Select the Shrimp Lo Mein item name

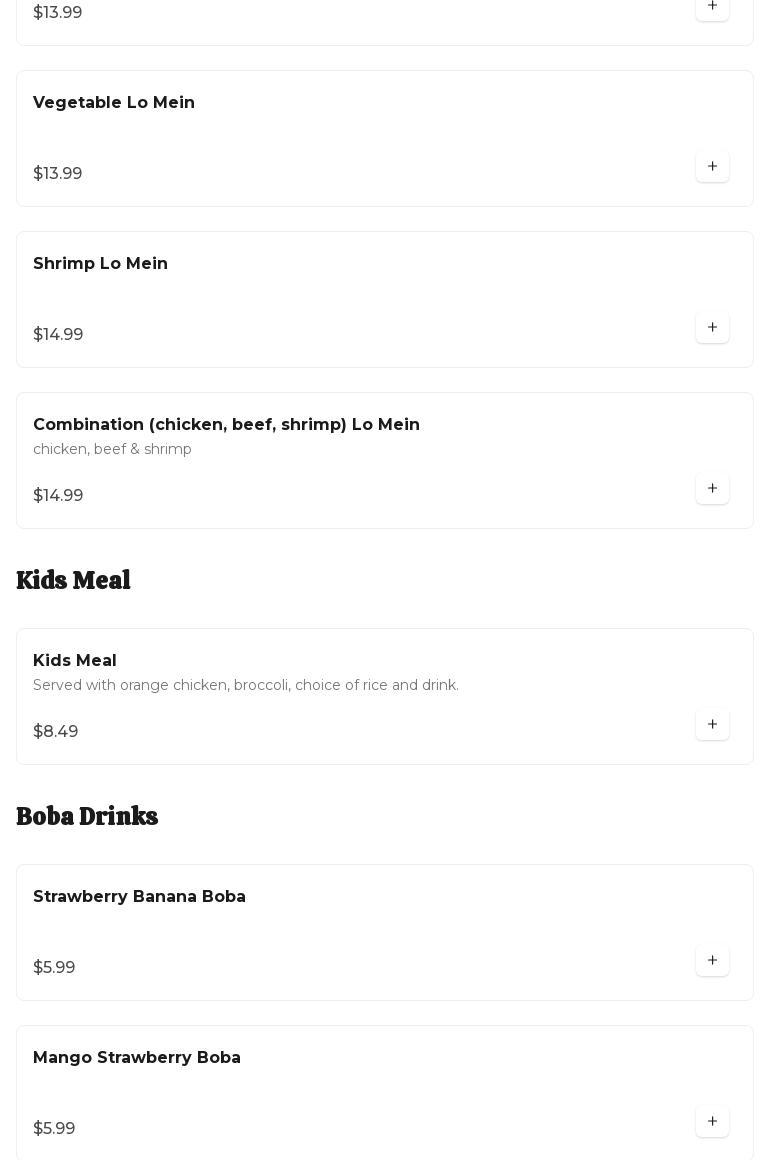click(x=100, y=264)
